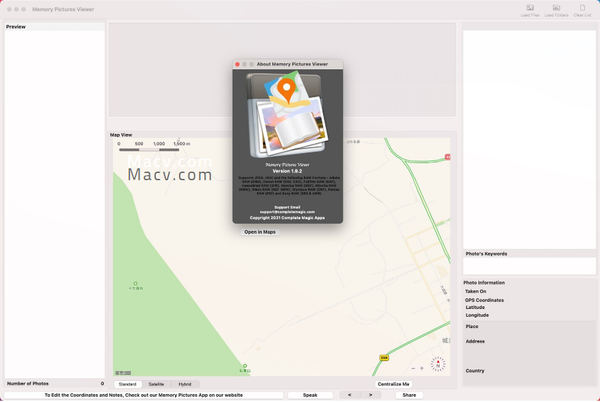Click the Latitude label

(475, 308)
